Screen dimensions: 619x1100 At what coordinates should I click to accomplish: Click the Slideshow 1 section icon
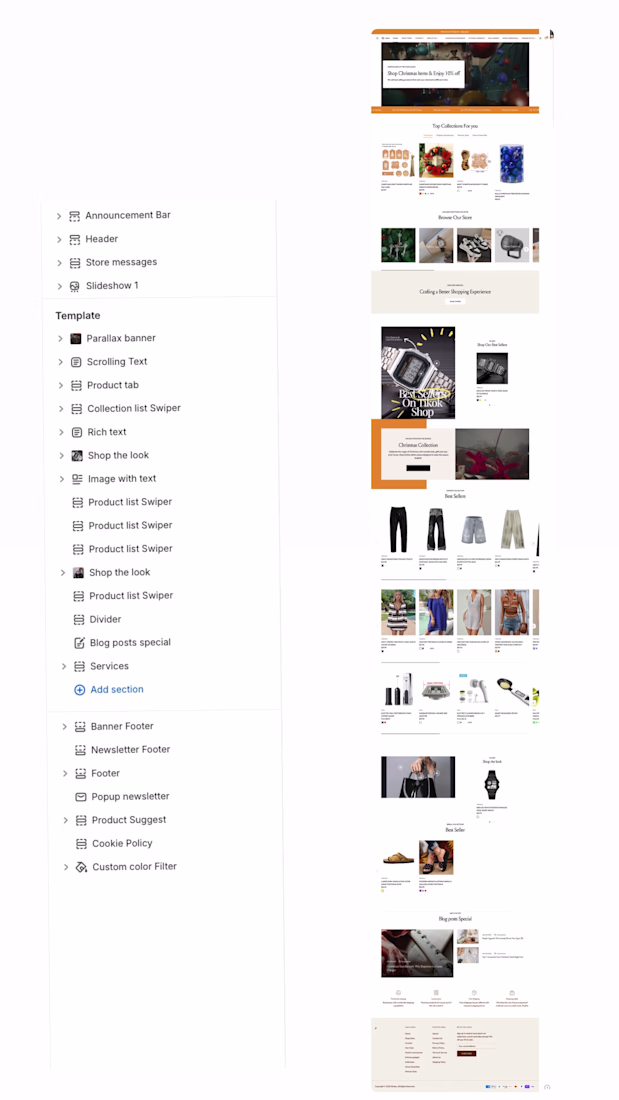pyautogui.click(x=74, y=286)
